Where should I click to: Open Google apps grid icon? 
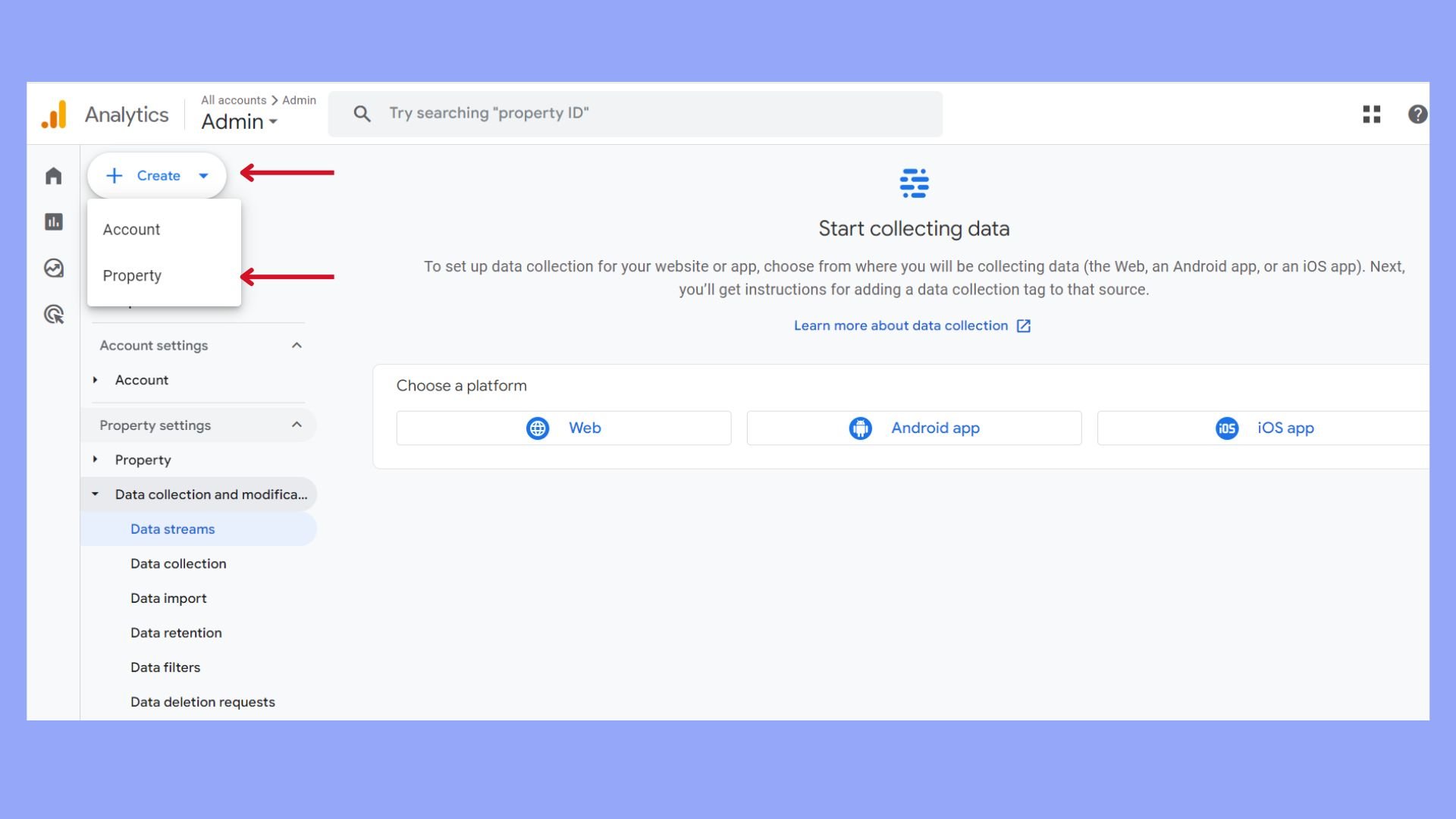point(1371,115)
